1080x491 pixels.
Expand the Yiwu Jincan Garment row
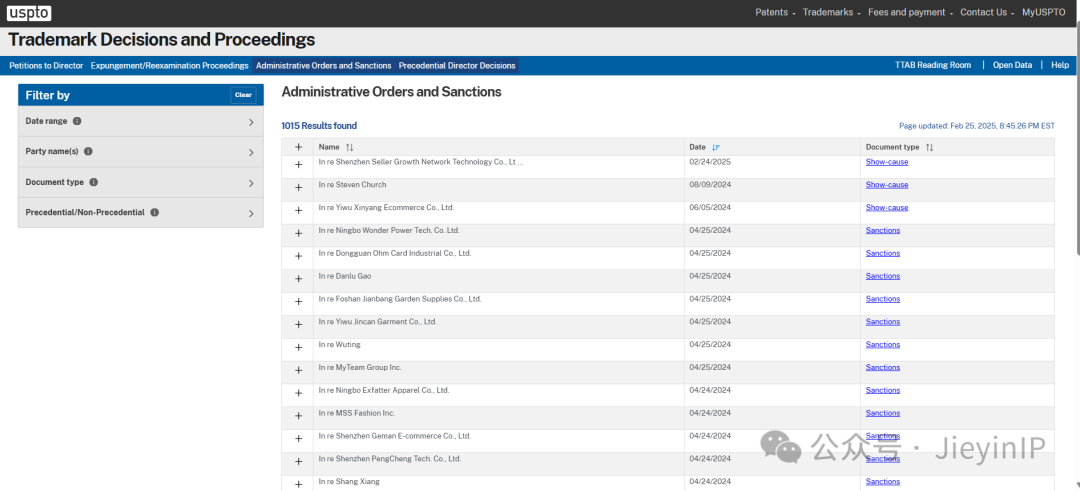[x=298, y=324]
